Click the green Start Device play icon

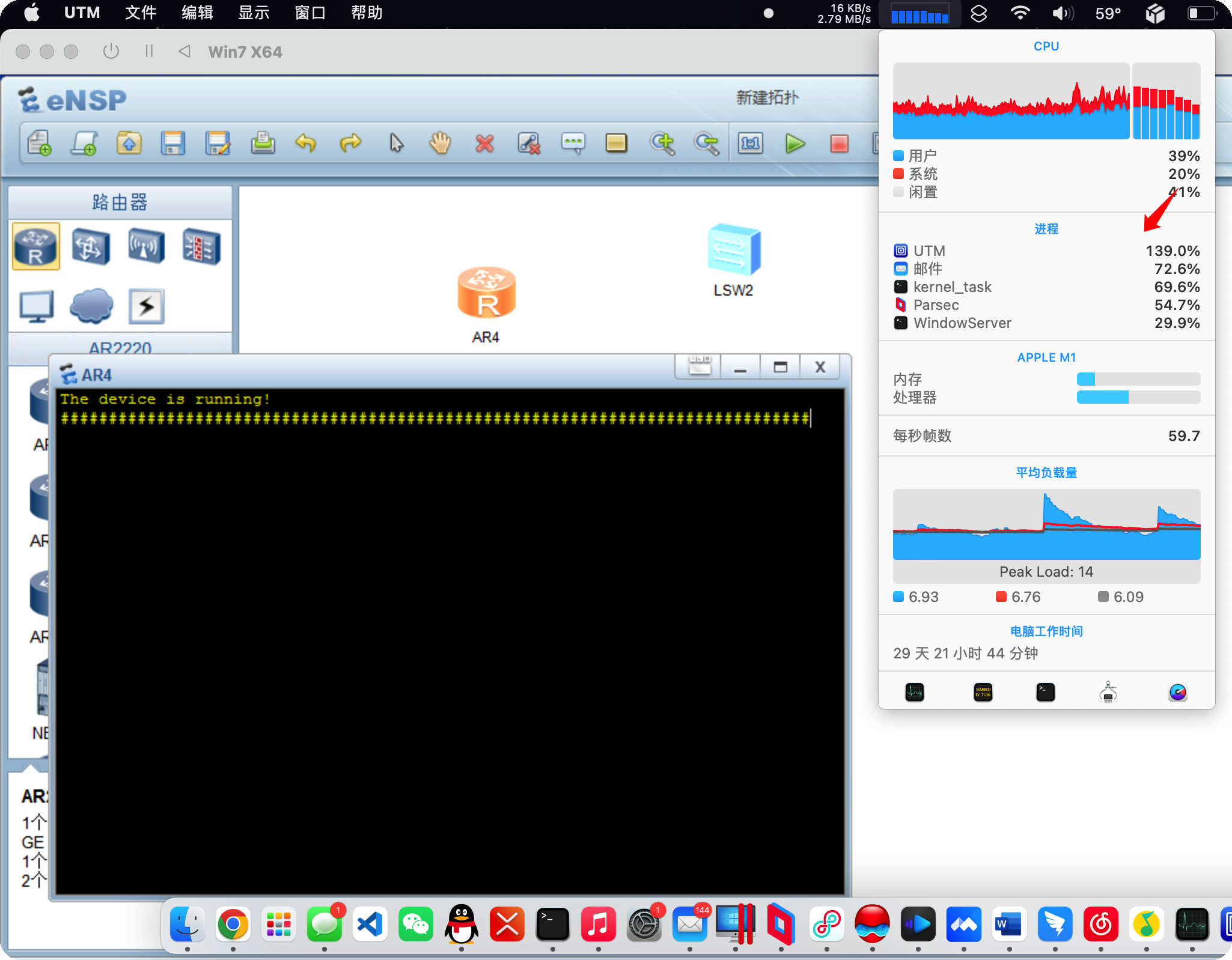point(794,144)
